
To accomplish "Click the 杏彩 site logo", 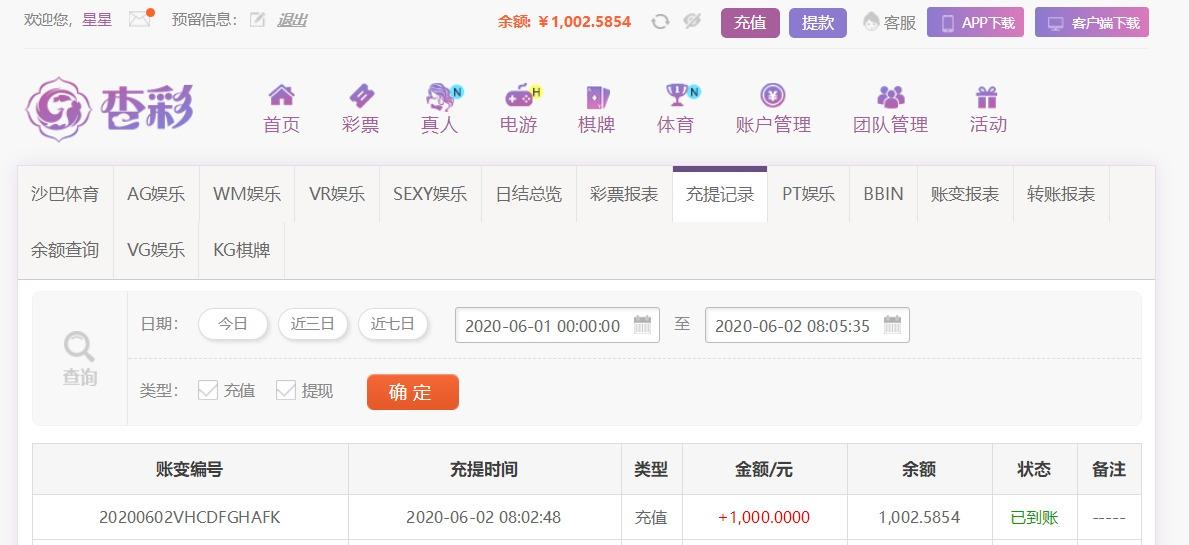I will tap(110, 109).
